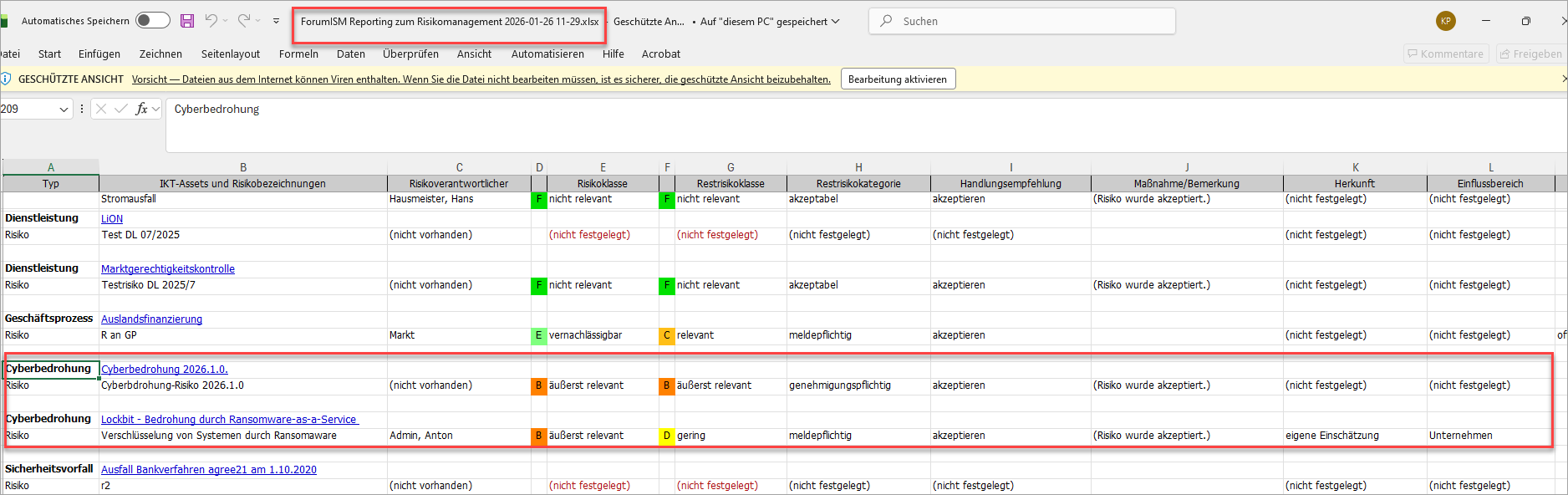
Task: Open the Name Box dropdown arrow
Action: pos(64,110)
